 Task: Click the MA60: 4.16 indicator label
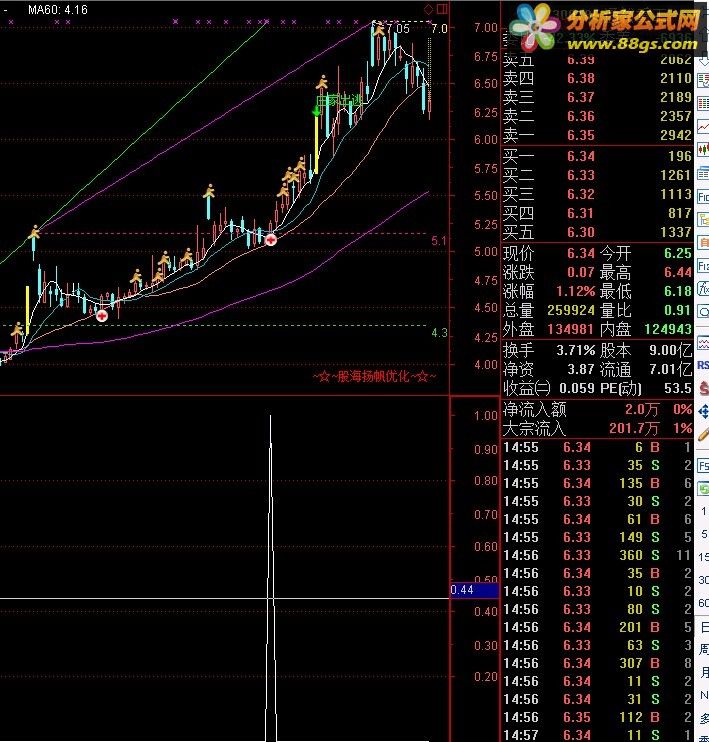click(58, 9)
